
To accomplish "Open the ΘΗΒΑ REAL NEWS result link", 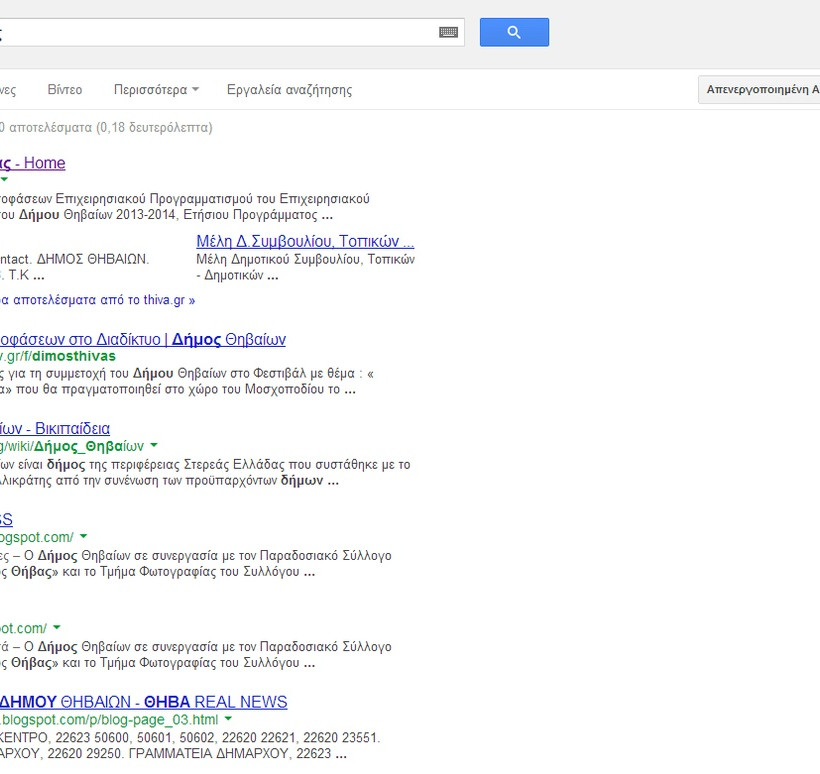I will 143,702.
